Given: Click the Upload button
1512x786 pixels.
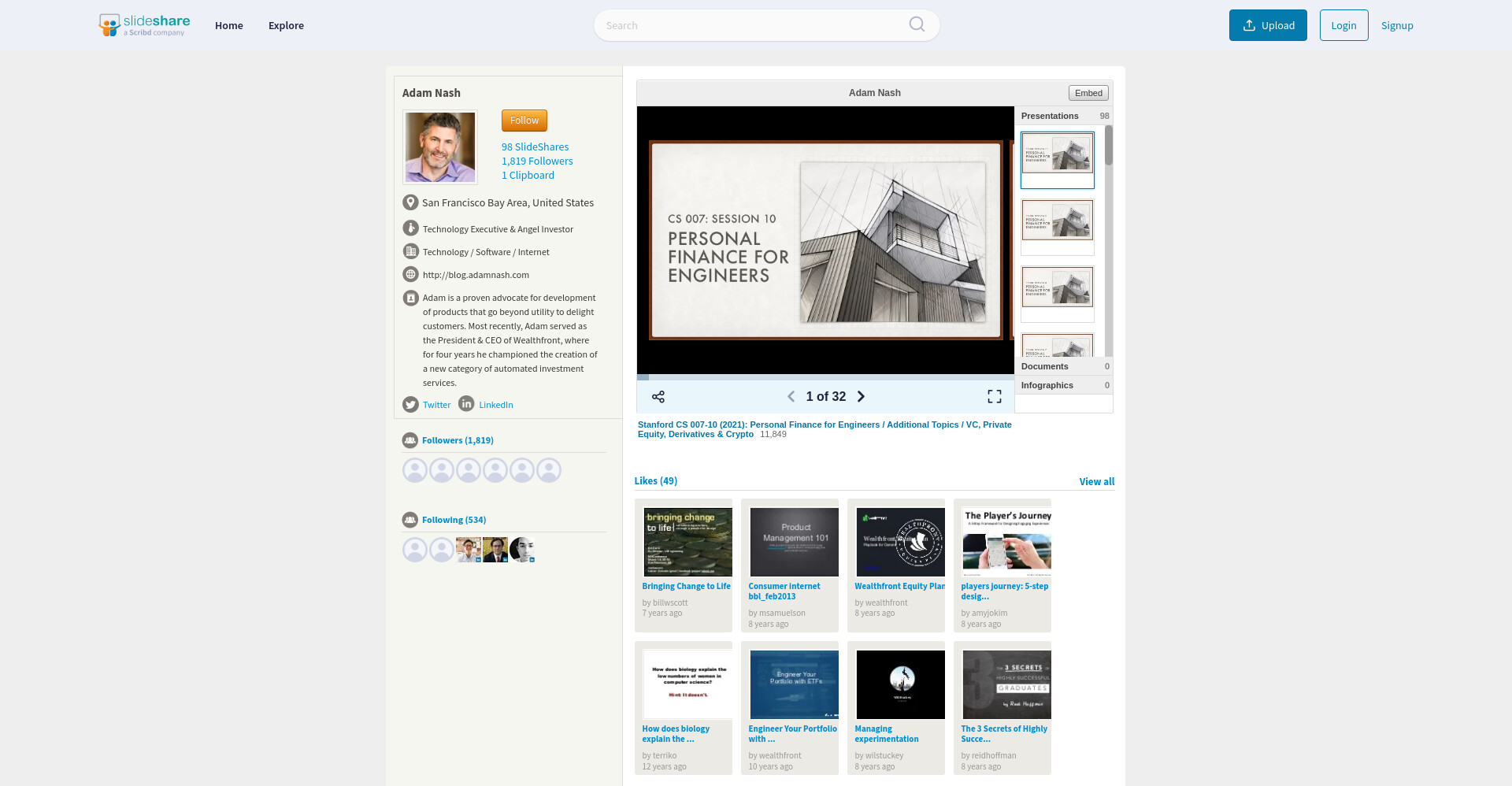Looking at the screenshot, I should (x=1268, y=25).
